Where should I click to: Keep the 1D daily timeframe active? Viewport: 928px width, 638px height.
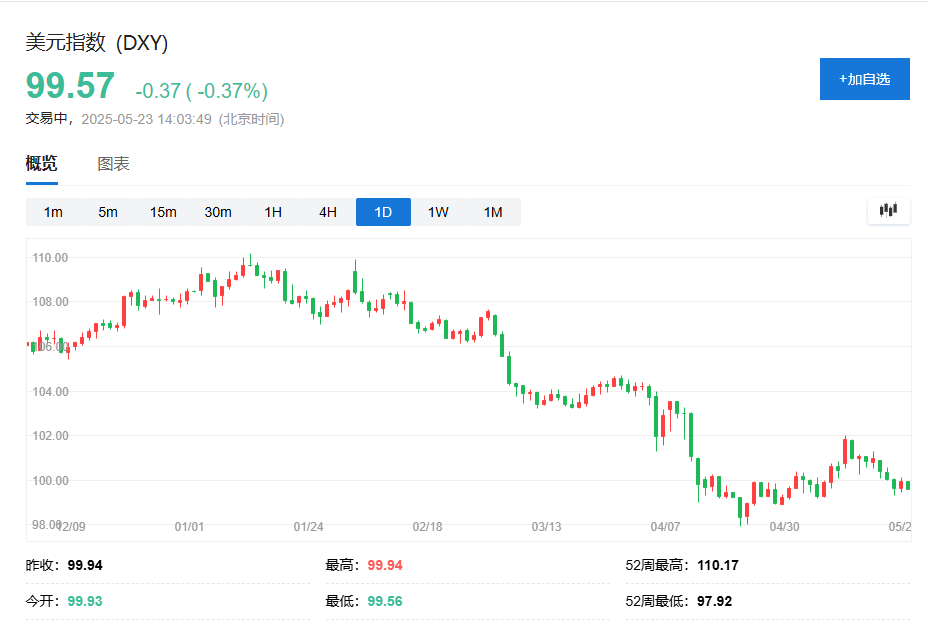click(x=383, y=211)
